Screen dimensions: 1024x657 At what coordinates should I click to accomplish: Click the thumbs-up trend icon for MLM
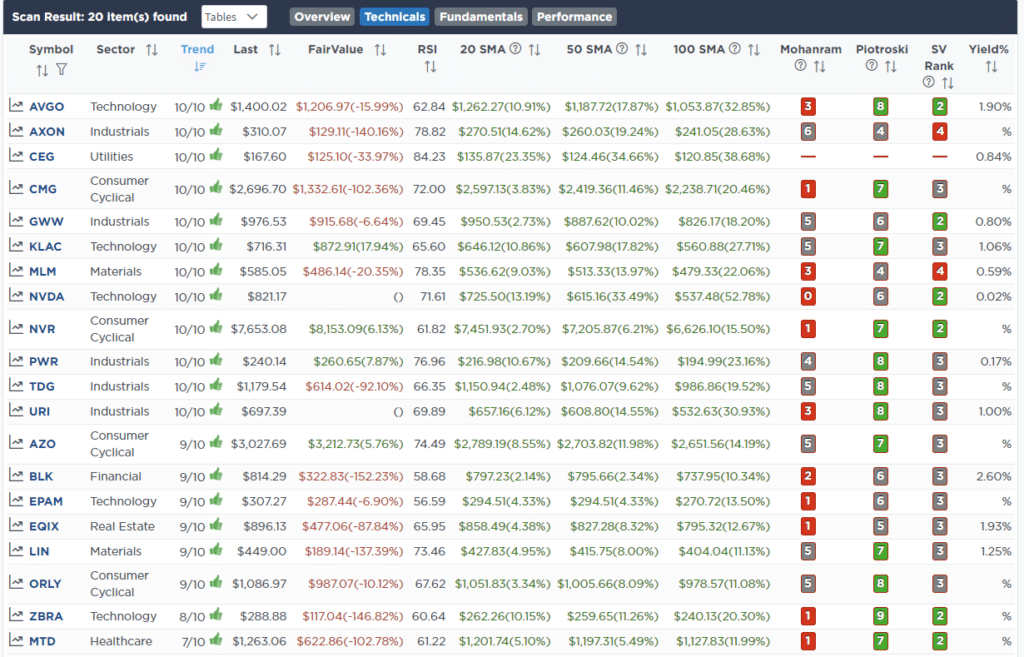tap(216, 270)
